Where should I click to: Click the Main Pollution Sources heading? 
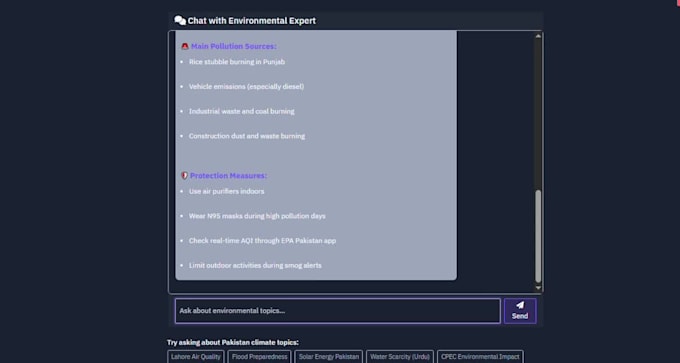coord(233,46)
